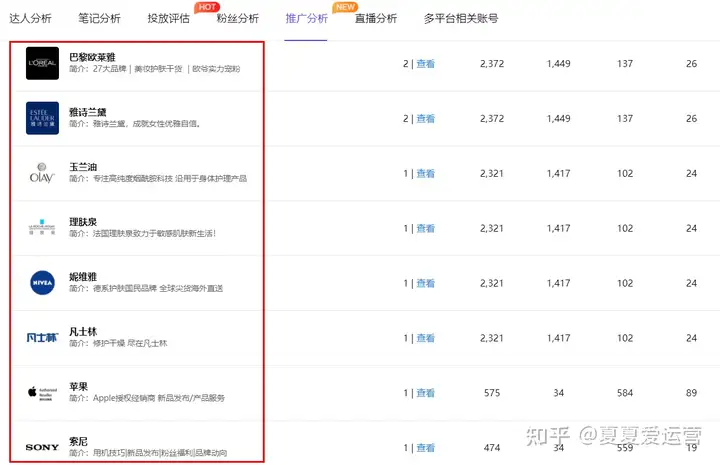Click the Apple authorized reseller logo
This screenshot has height=465, width=720.
coord(42,393)
